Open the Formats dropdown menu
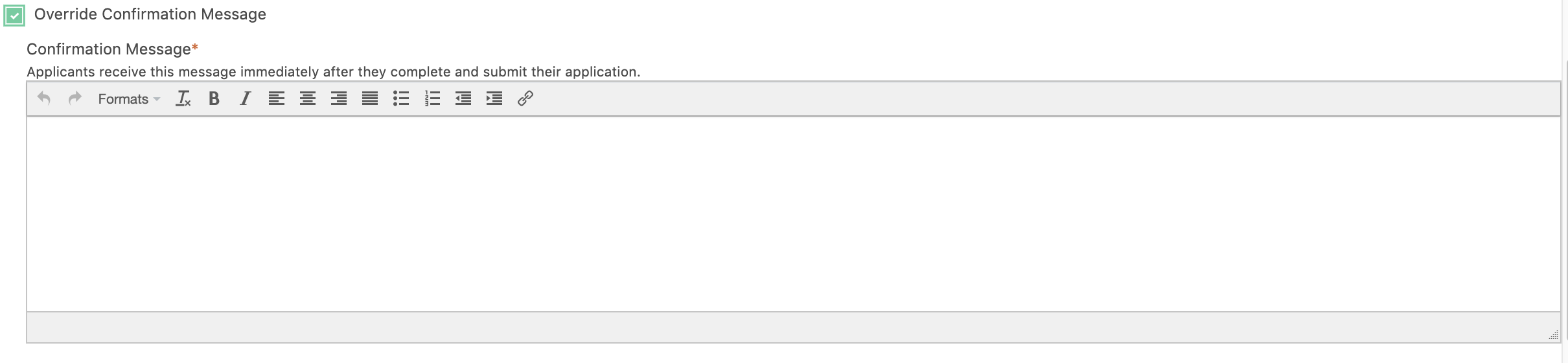The image size is (1568, 363). (129, 99)
